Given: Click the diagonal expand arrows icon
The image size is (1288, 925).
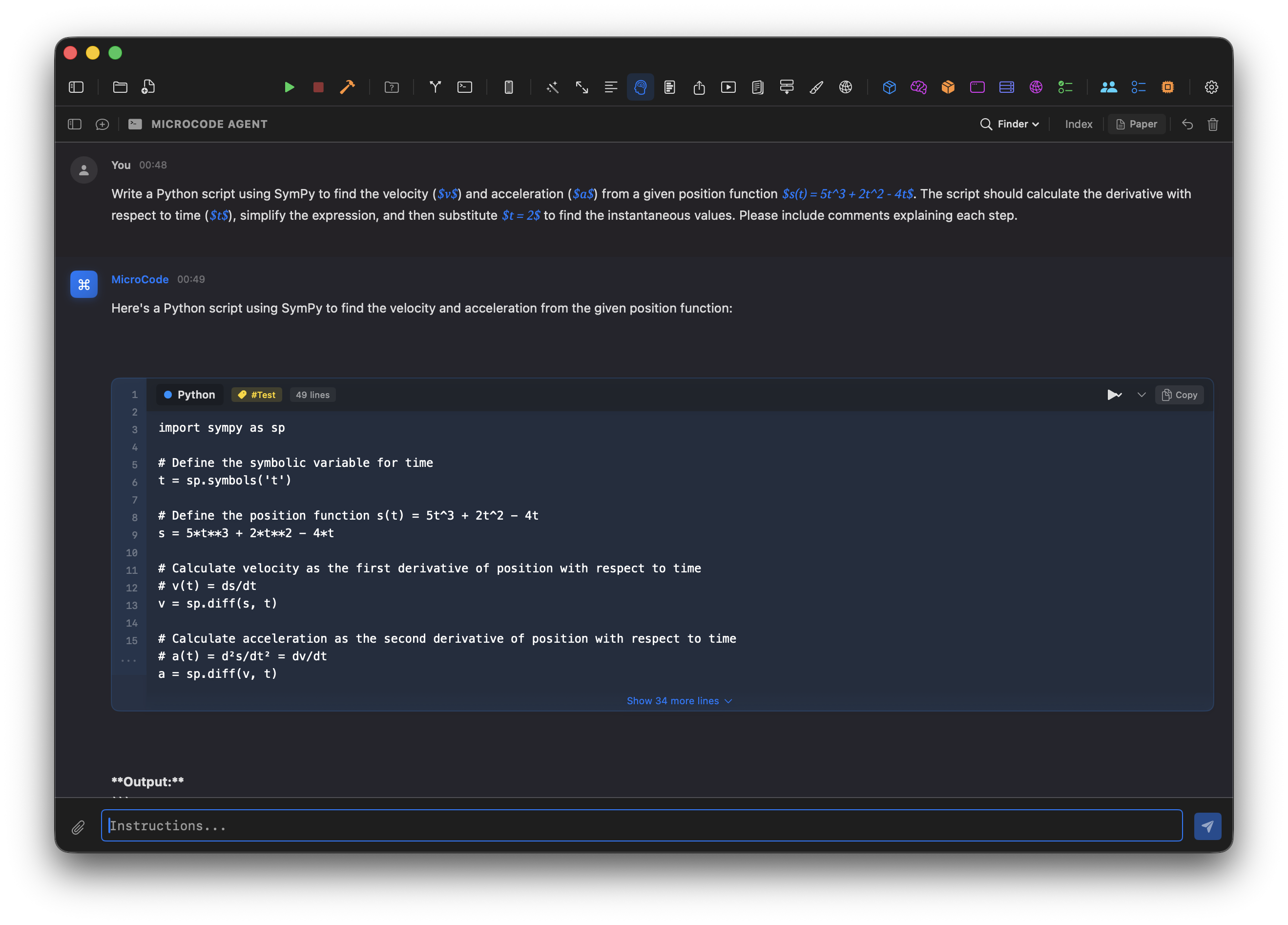Looking at the screenshot, I should point(582,87).
